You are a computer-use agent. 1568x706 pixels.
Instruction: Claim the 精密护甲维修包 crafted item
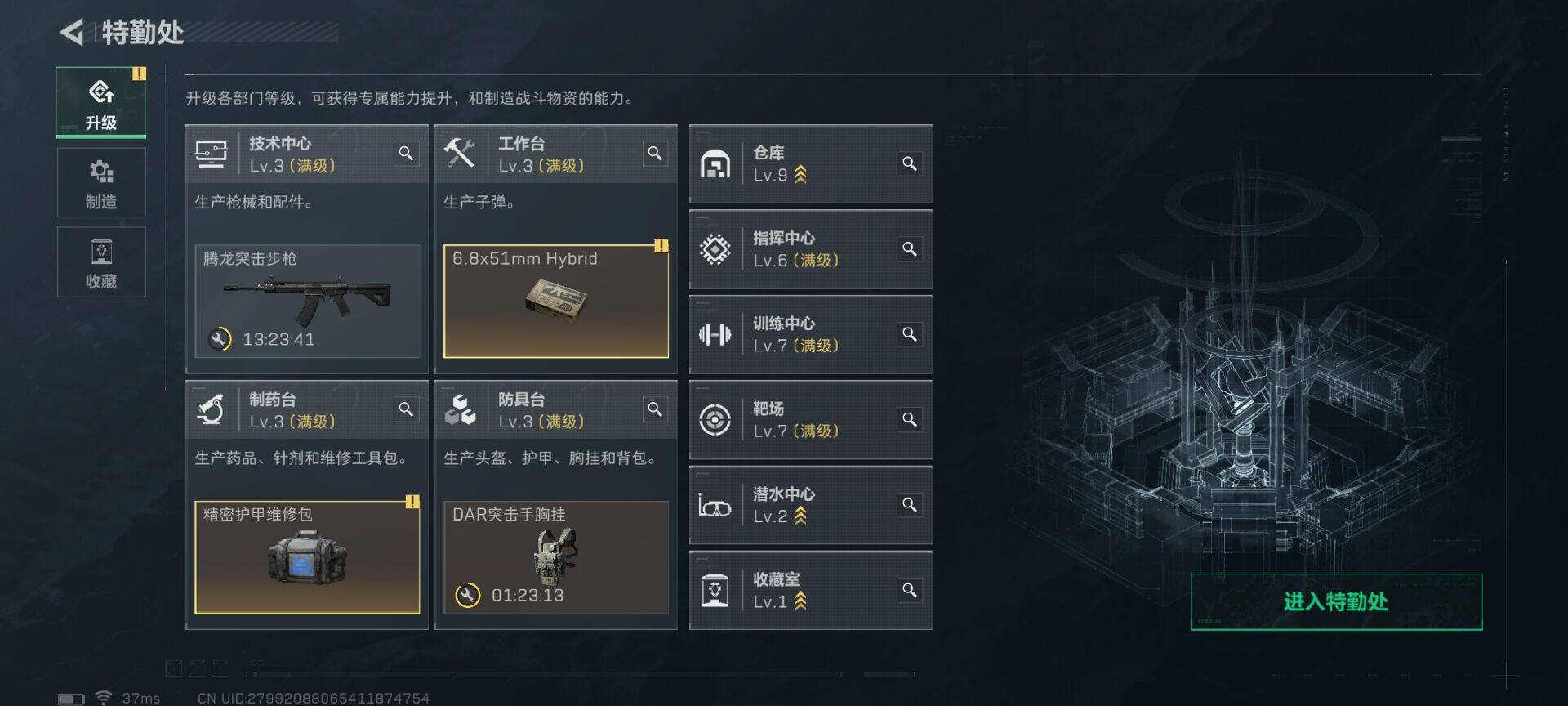point(307,557)
